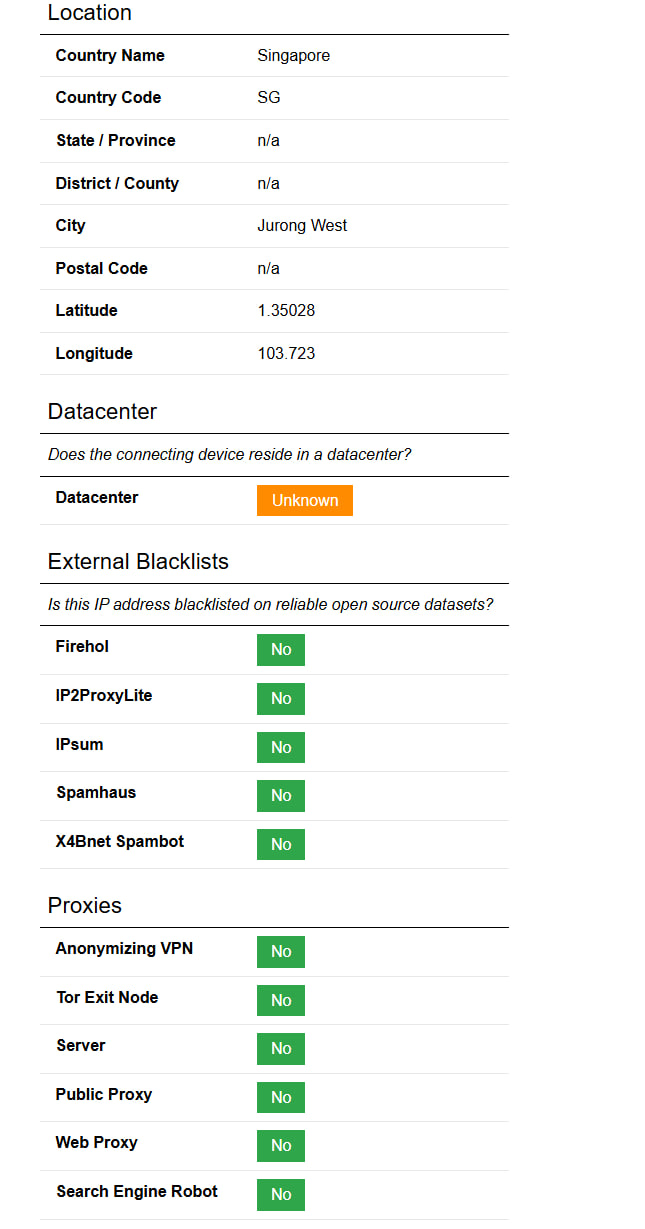Click the IPsum No badge
Screen dimensions: 645x1229
281,747
